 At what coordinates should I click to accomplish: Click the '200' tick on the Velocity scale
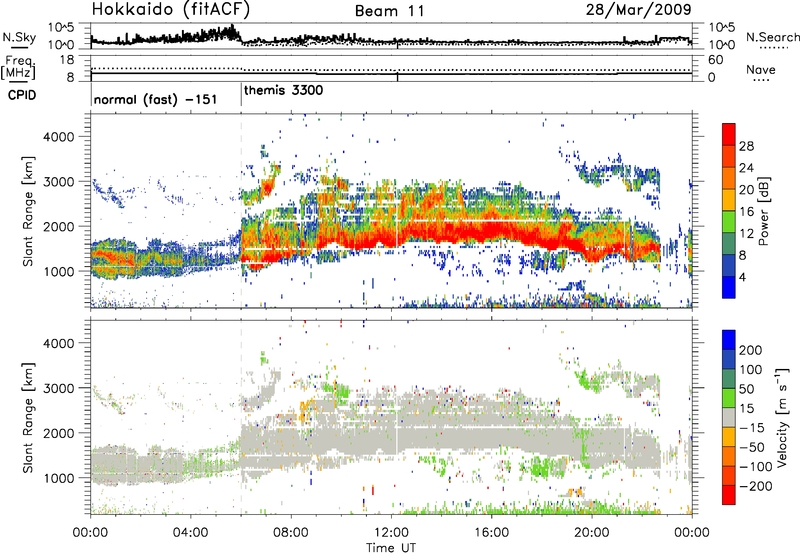[x=750, y=350]
